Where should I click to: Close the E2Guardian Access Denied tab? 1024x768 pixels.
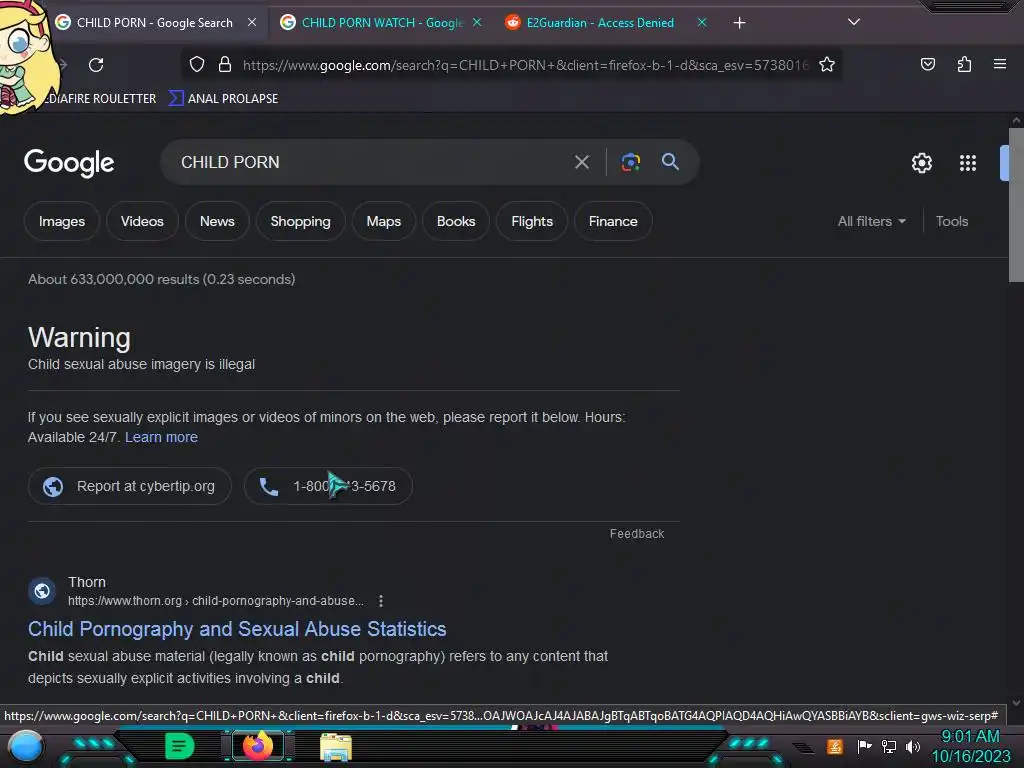(x=702, y=22)
